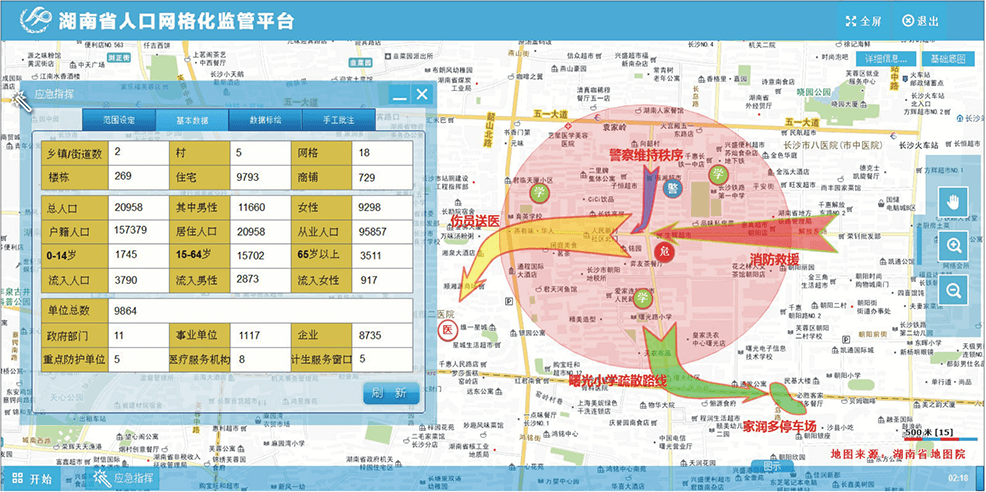Open the 数据标绘 tab
Screen dimensions: 986x492
(x=265, y=120)
